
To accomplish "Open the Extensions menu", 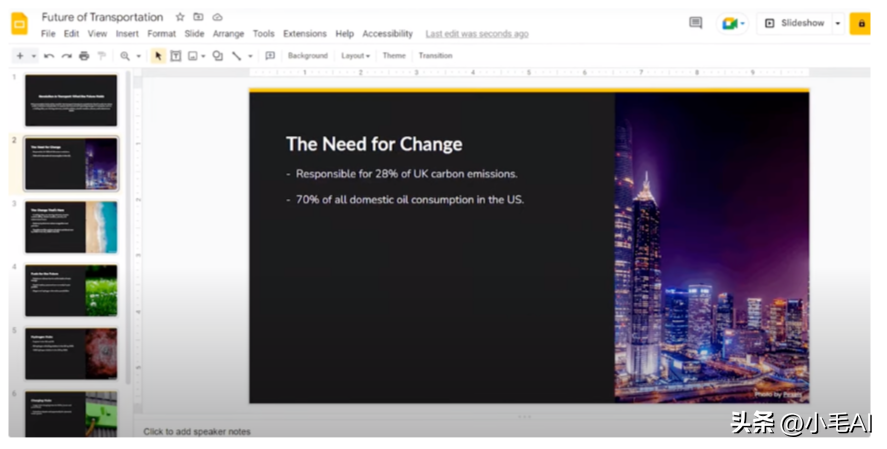I will click(x=305, y=34).
